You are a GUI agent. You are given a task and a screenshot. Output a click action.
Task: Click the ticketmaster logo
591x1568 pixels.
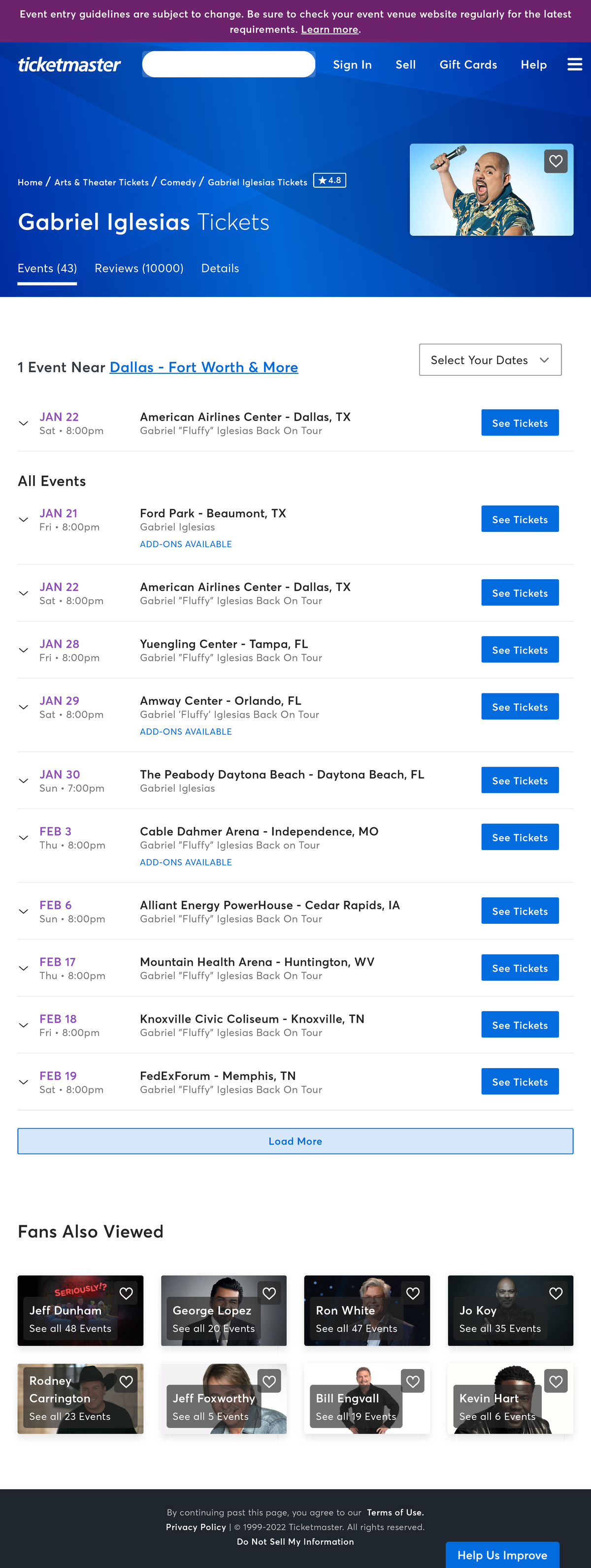pyautogui.click(x=69, y=65)
